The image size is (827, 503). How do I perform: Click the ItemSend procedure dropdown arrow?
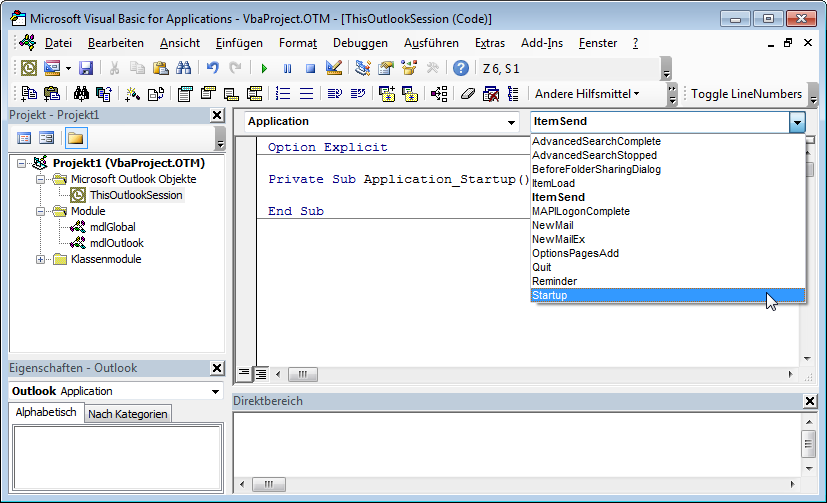(797, 122)
